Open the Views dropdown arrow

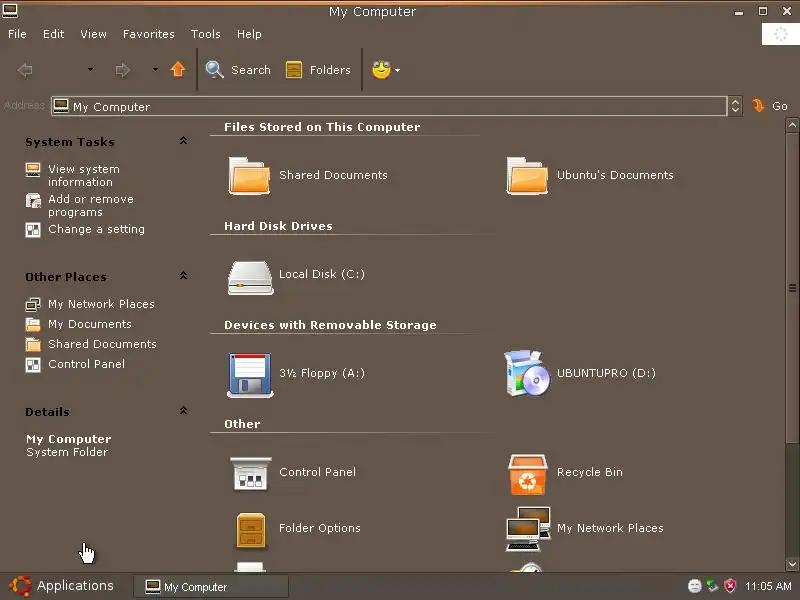pyautogui.click(x=397, y=70)
